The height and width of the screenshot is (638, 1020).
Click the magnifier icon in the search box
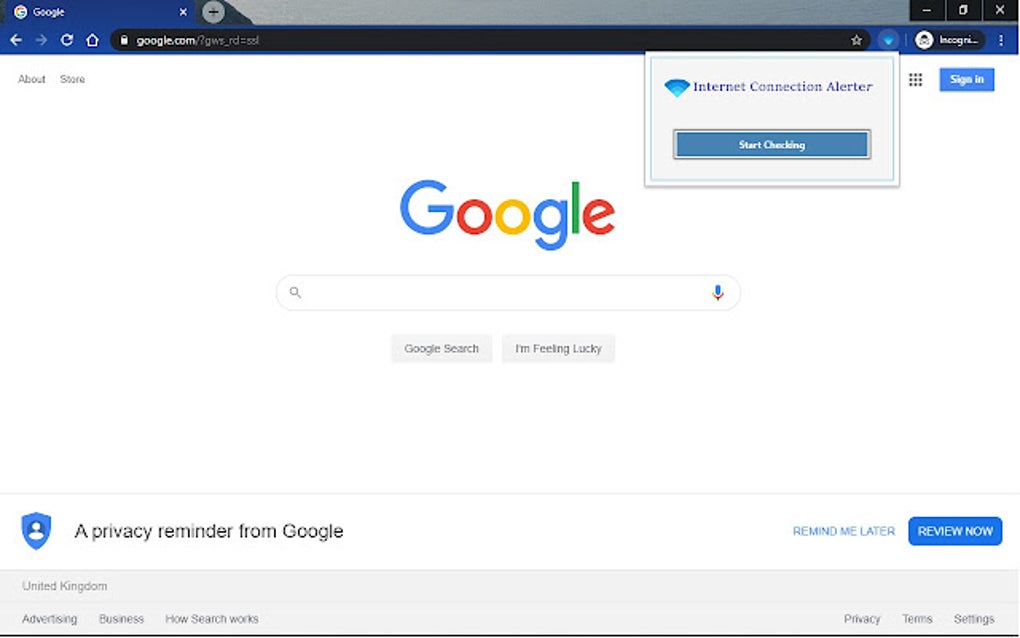(x=295, y=292)
